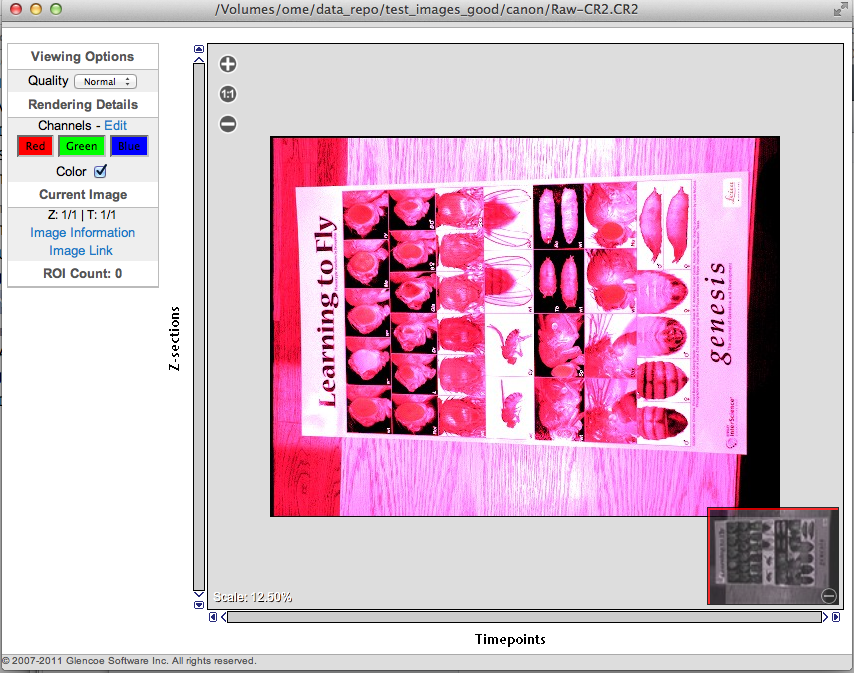This screenshot has width=854, height=673.
Task: Click the fullscreen arrows in title bar
Action: point(840,9)
